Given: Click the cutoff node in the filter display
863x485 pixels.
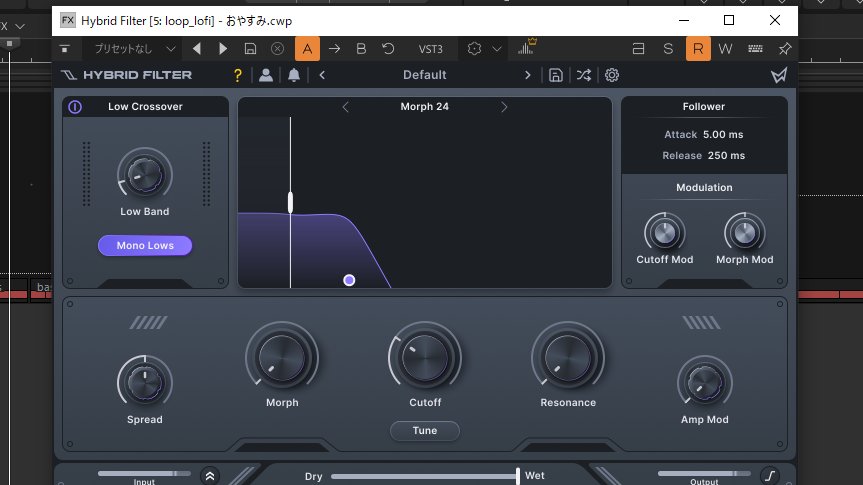Looking at the screenshot, I should [x=349, y=280].
